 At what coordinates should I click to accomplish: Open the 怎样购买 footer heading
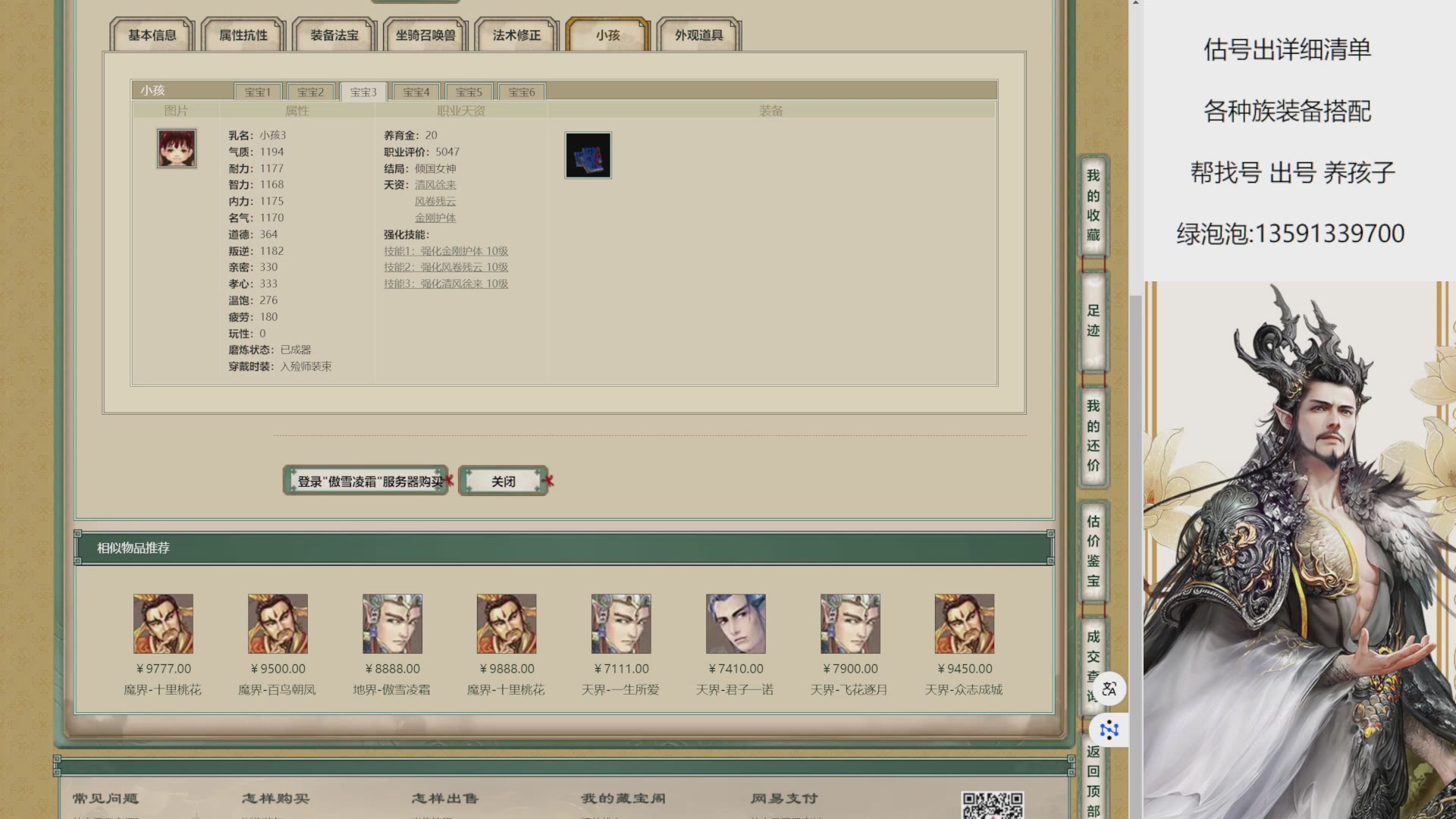275,798
